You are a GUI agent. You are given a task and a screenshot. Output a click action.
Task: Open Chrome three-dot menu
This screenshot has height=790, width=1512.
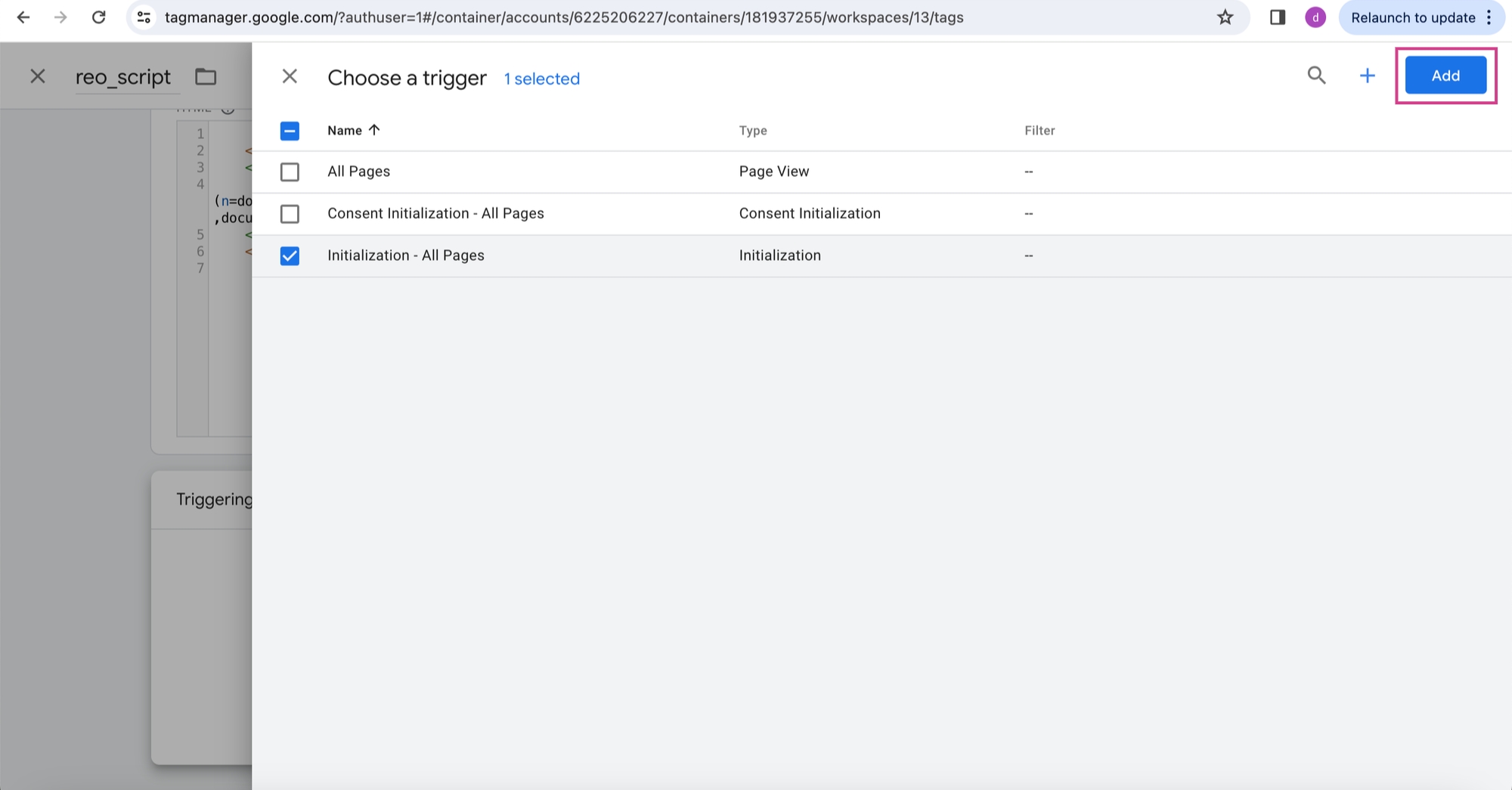1489,17
